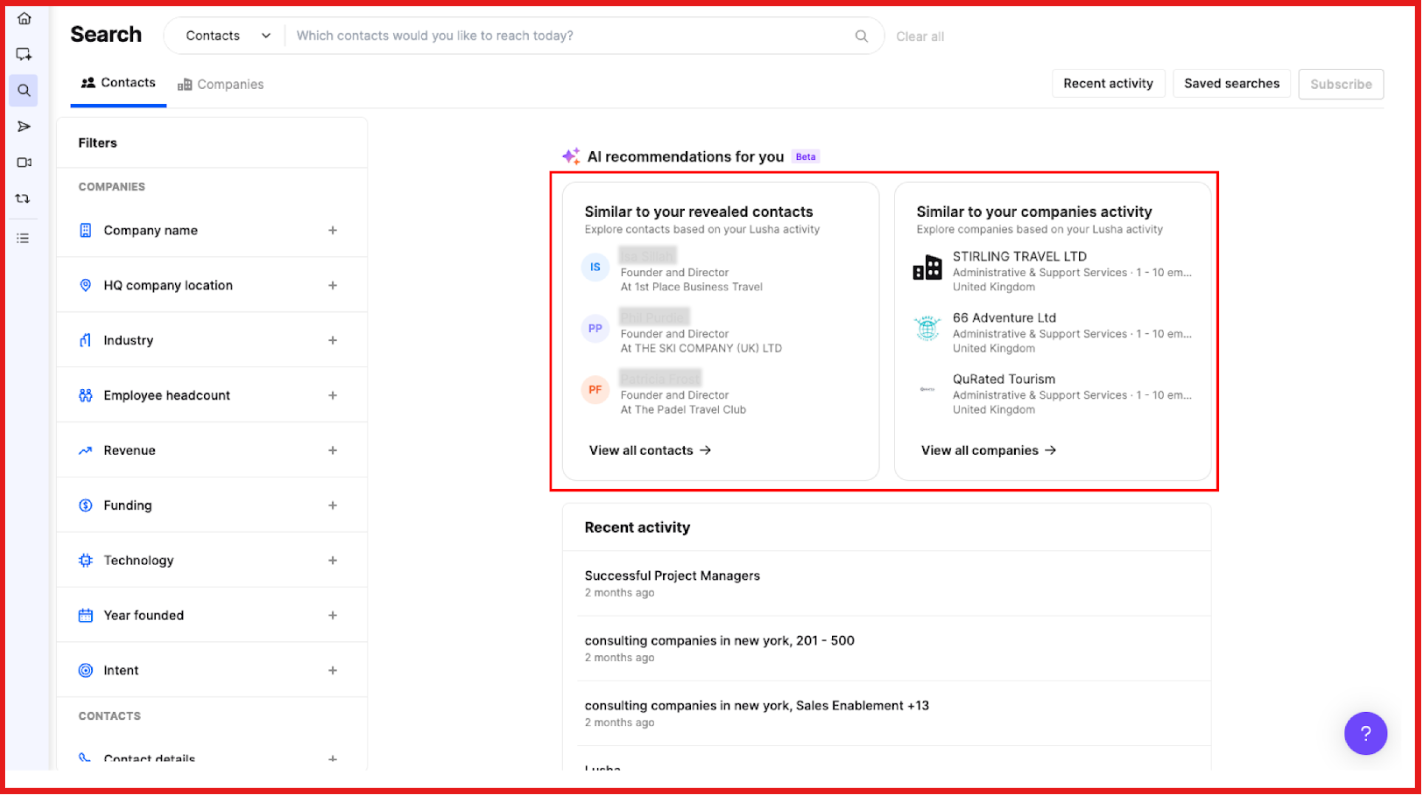Viewport: 1422px width, 798px height.
Task: Click 66 Adventure Ltd company logo
Action: 927,328
